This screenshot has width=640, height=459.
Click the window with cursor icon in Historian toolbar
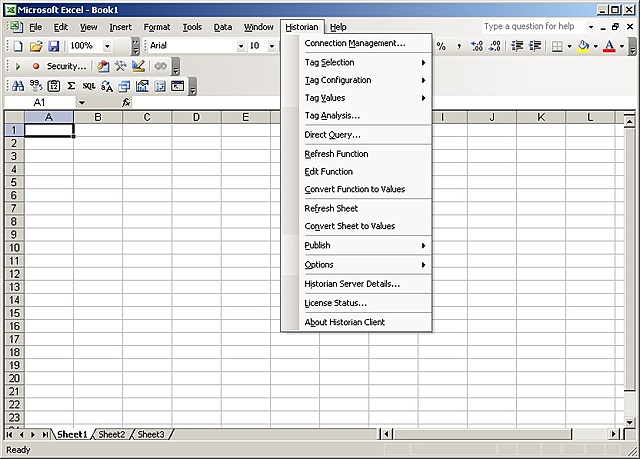coord(178,86)
